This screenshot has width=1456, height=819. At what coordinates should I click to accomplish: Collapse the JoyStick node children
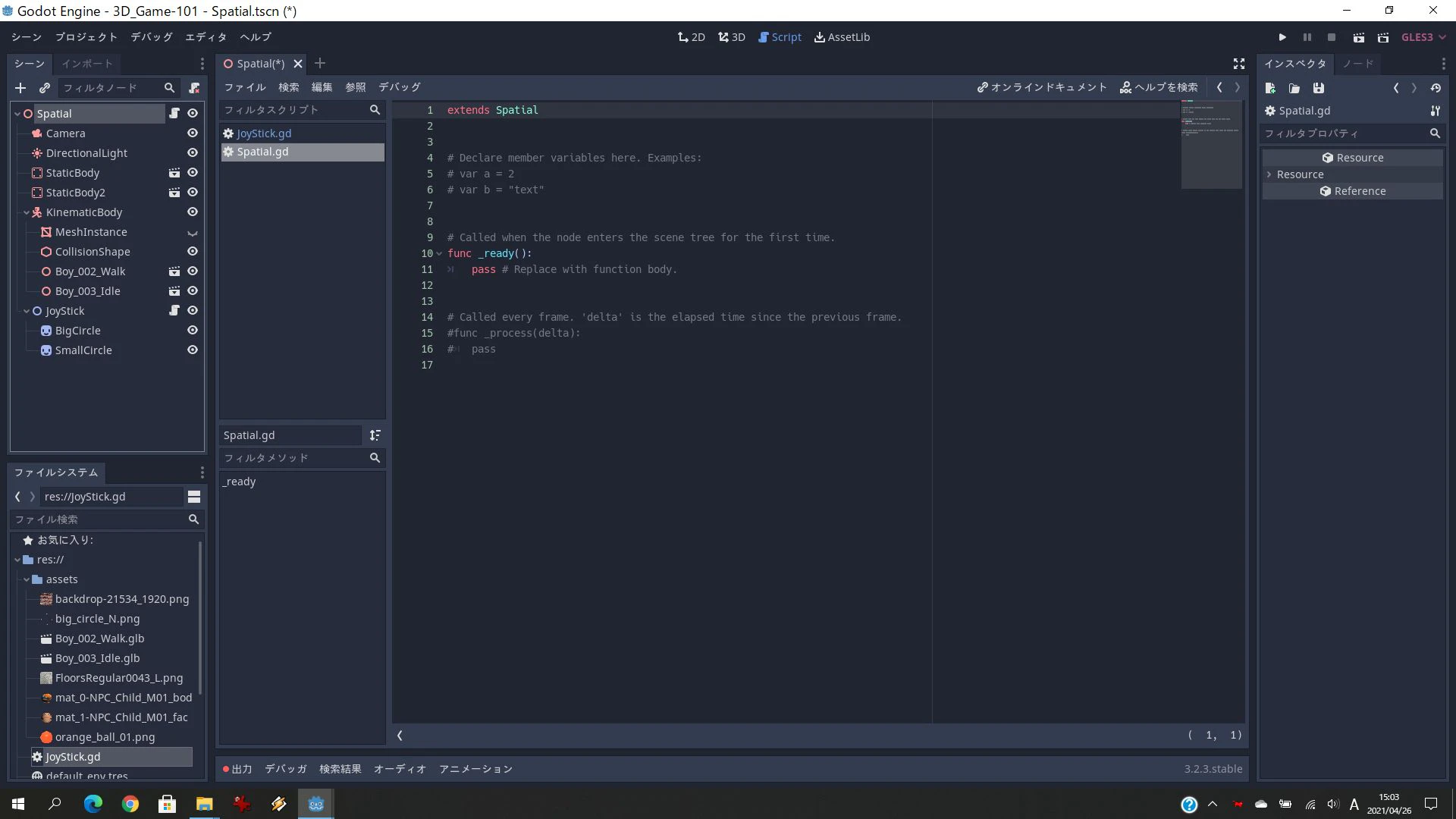click(x=27, y=311)
